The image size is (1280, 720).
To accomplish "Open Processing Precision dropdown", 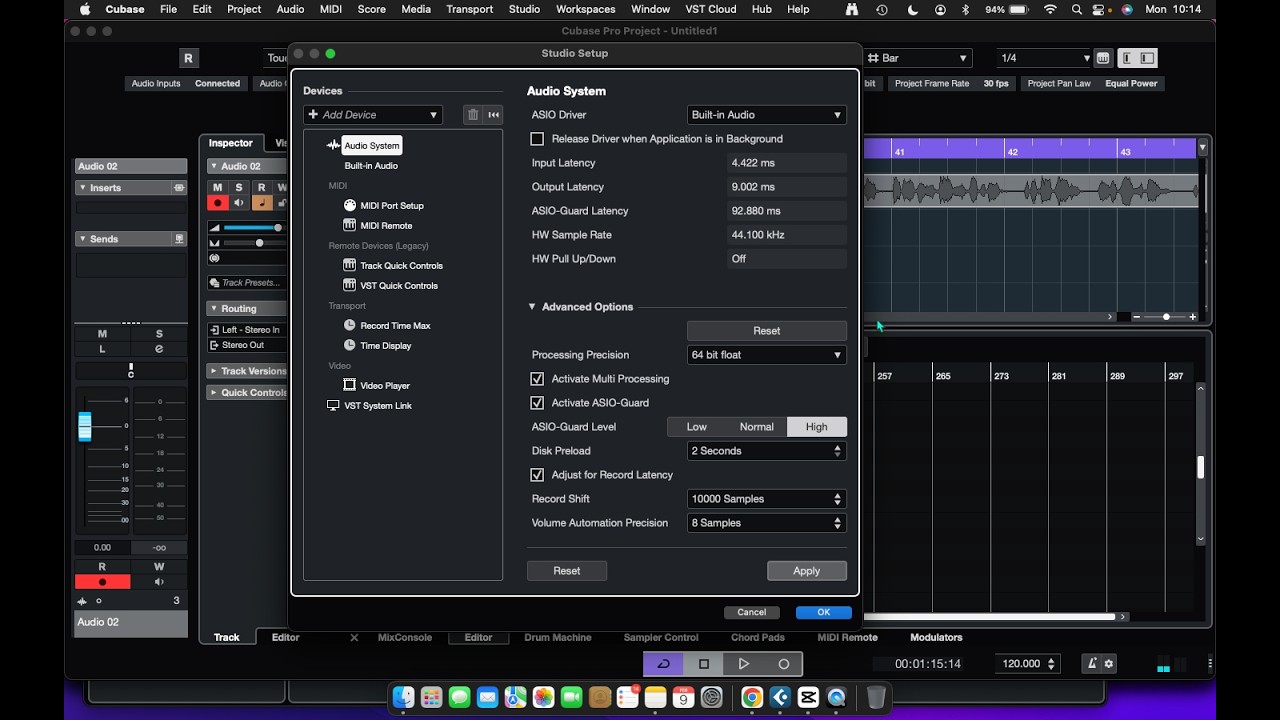I will (x=767, y=355).
